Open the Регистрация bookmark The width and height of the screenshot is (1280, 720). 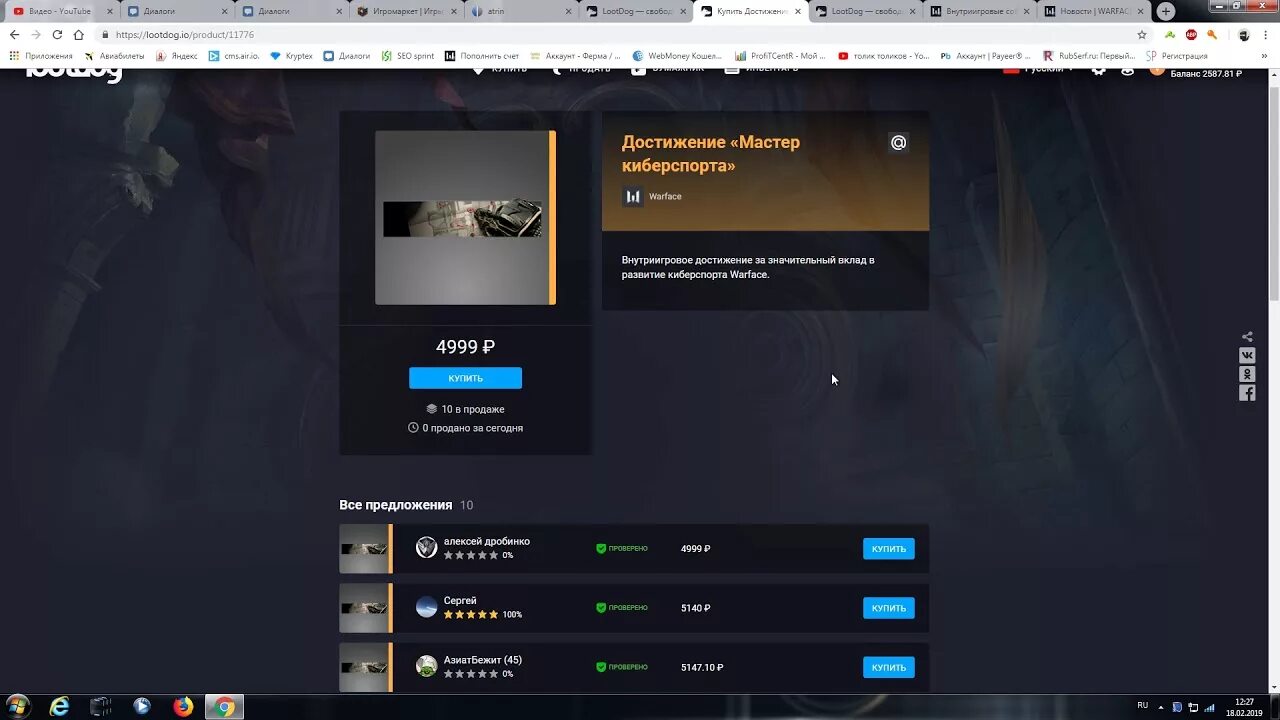1177,56
